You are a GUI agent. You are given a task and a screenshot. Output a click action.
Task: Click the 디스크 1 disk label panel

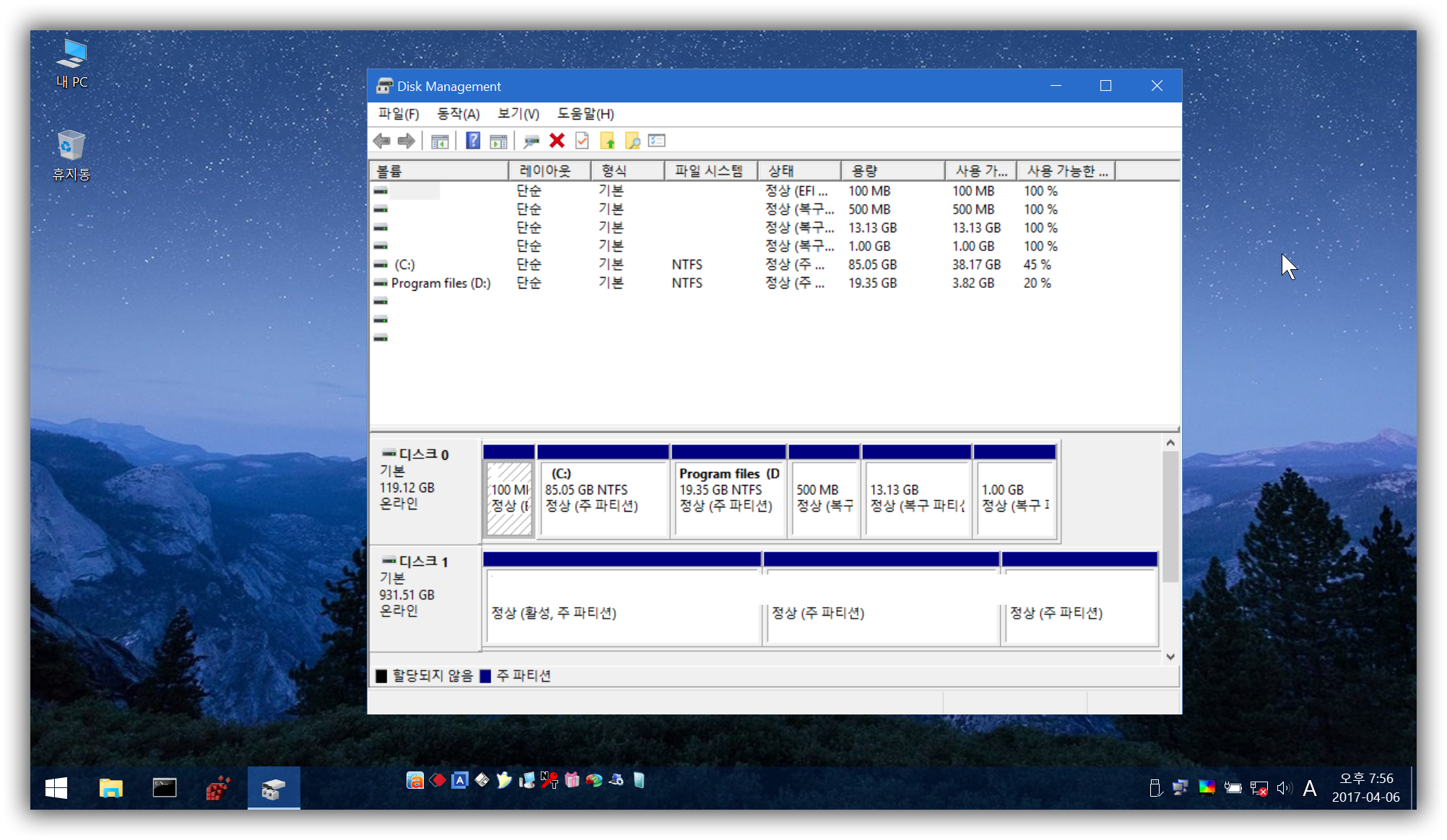click(x=425, y=598)
